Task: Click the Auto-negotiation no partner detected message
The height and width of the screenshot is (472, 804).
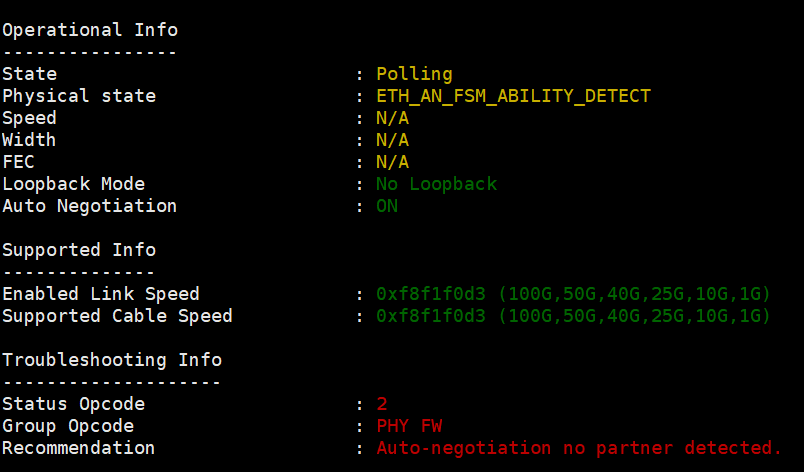Action: pos(579,448)
